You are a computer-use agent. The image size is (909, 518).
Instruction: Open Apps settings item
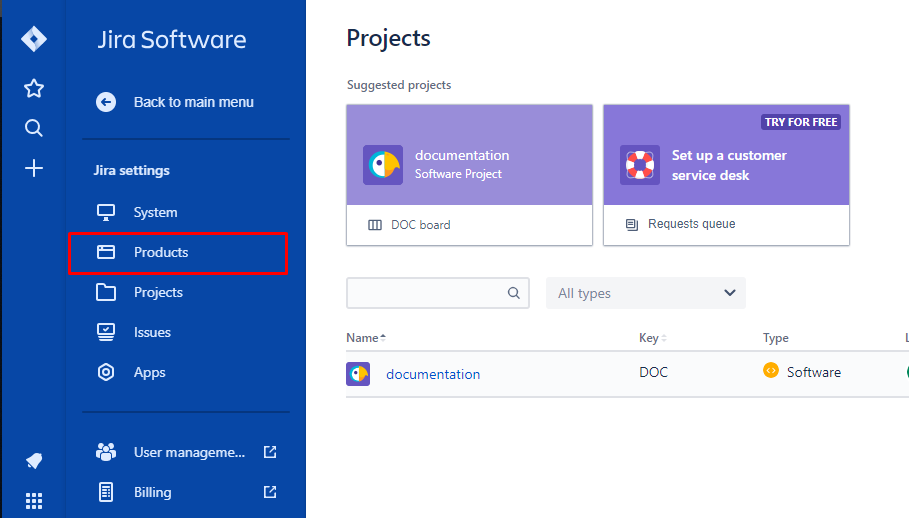pyautogui.click(x=149, y=372)
